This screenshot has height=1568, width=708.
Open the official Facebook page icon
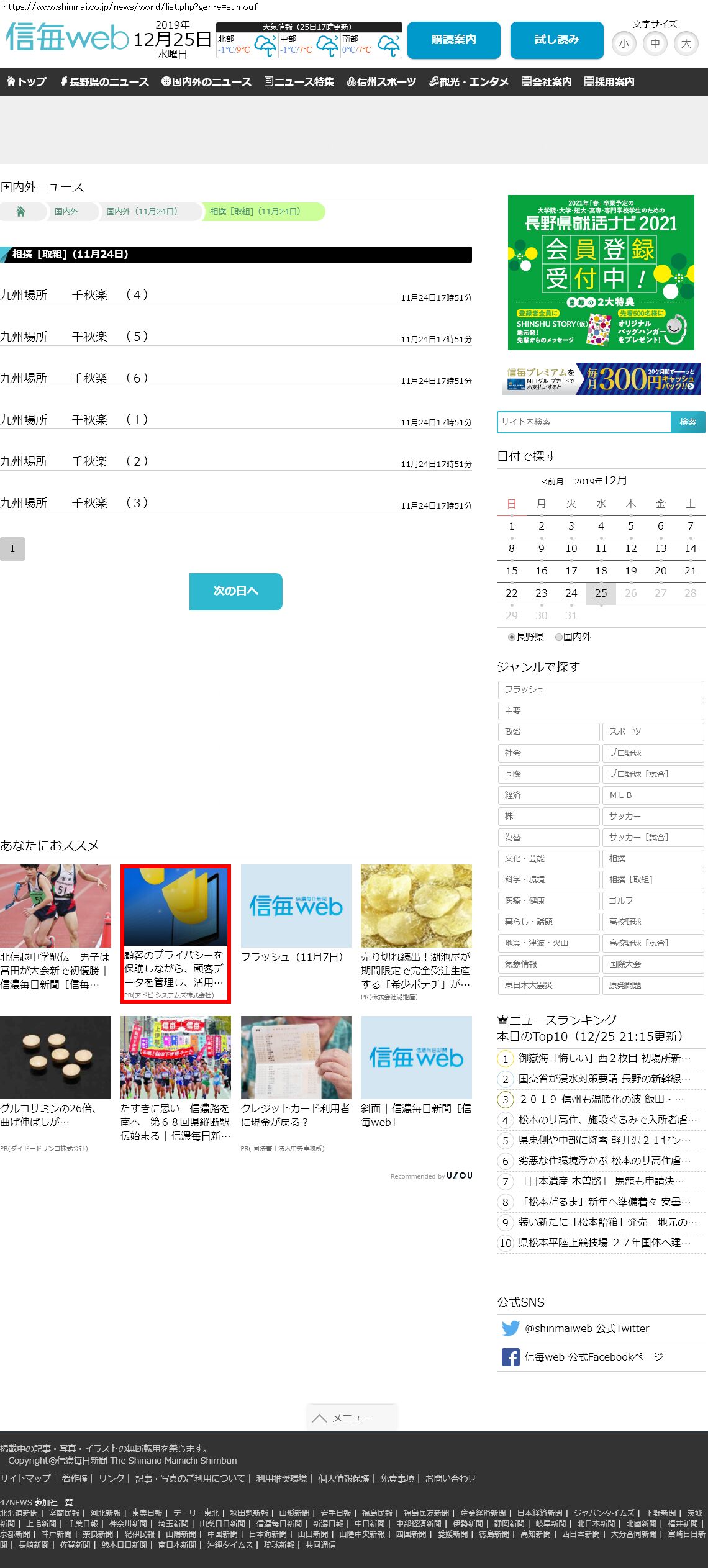coord(511,1357)
